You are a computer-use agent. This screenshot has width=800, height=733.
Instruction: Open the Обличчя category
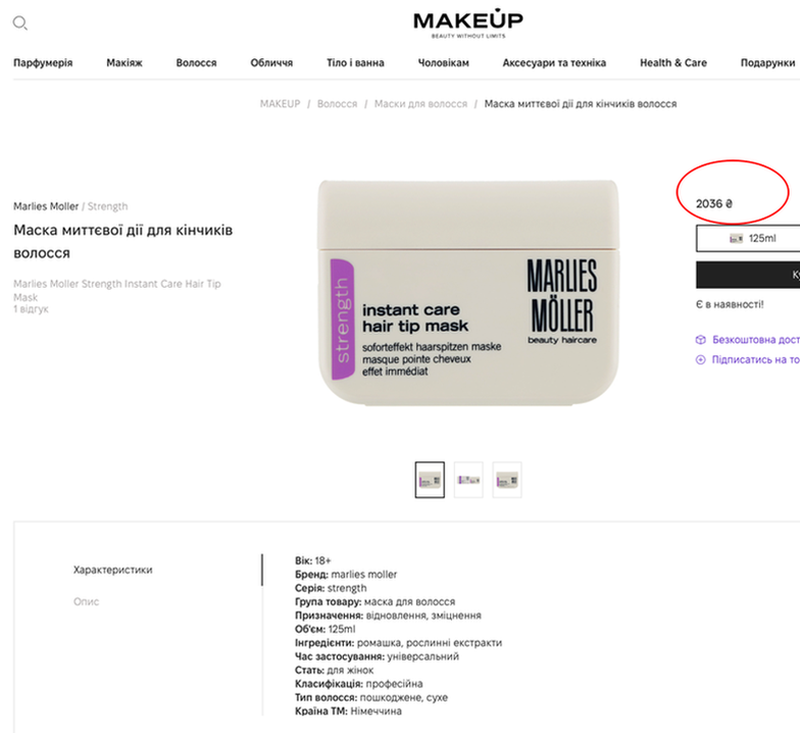pyautogui.click(x=271, y=63)
